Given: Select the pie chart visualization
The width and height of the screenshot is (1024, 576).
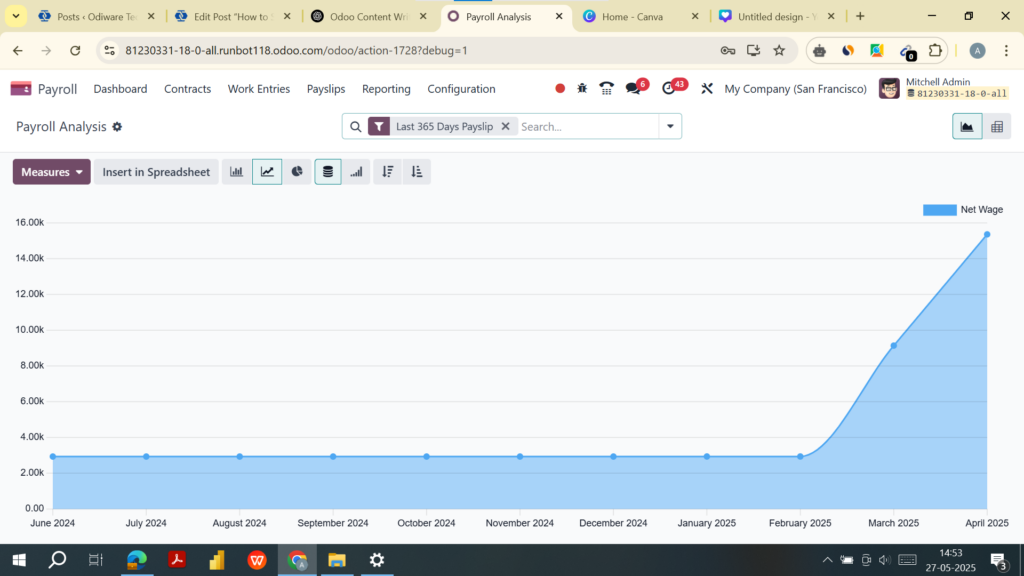Looking at the screenshot, I should click(x=296, y=171).
